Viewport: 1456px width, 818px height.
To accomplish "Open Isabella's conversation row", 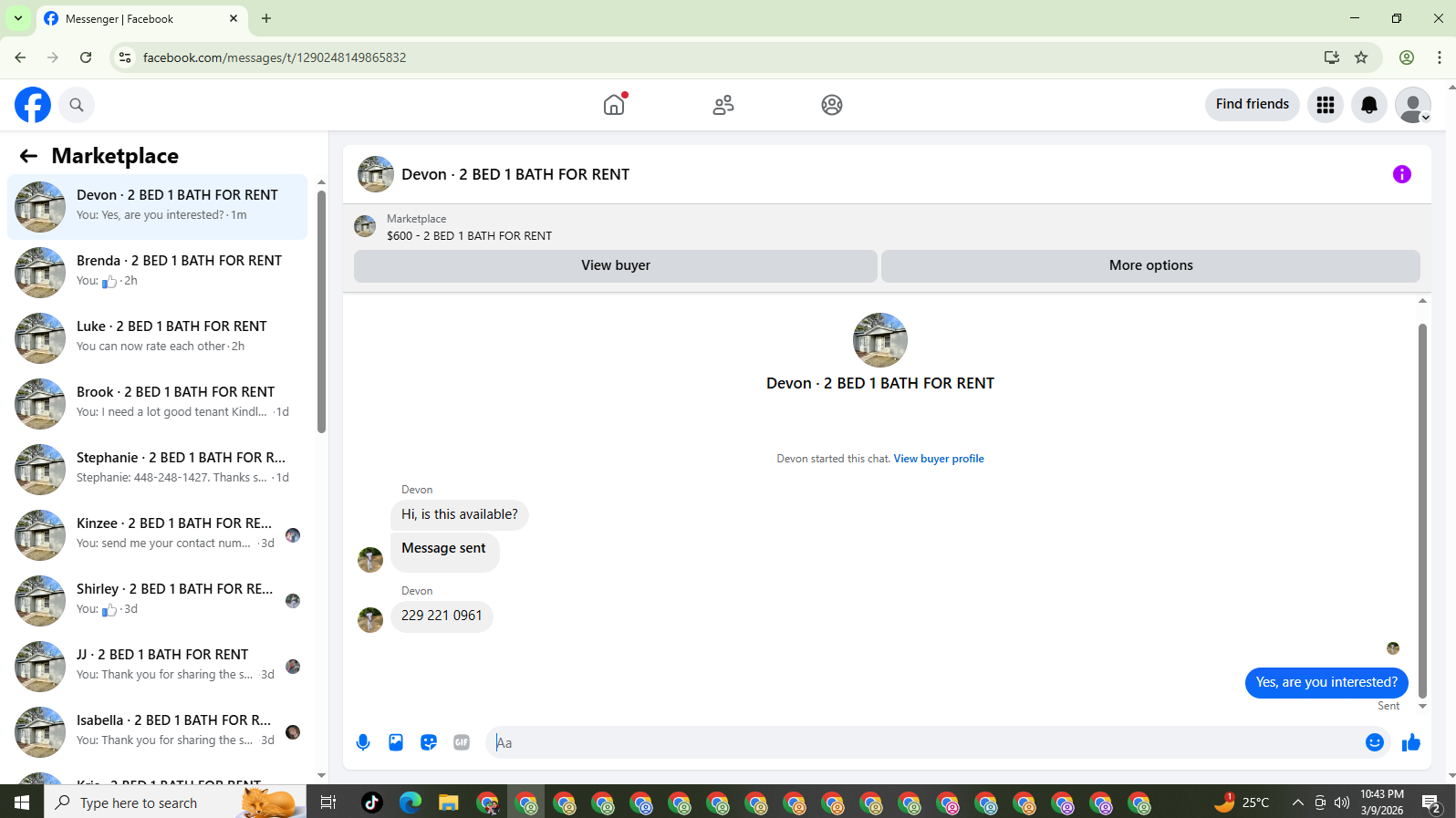I will coord(157,732).
